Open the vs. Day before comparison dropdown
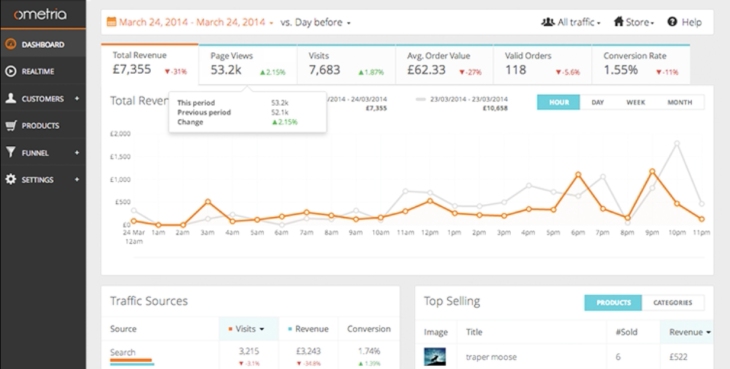 (315, 22)
